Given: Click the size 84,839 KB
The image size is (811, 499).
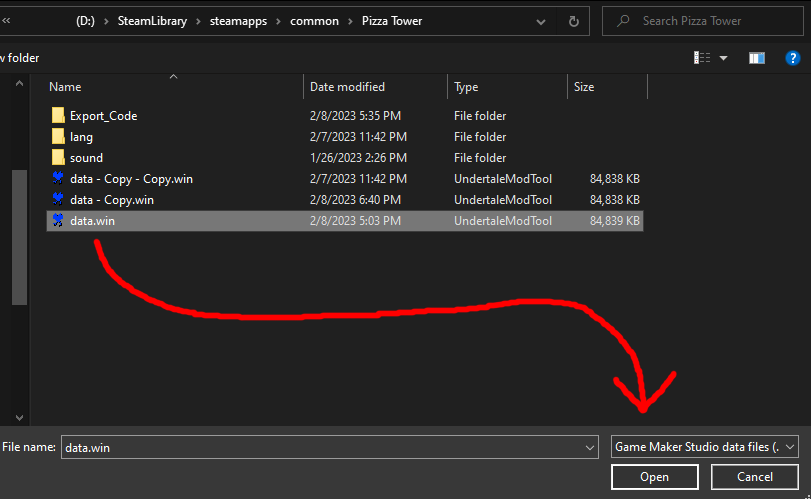Looking at the screenshot, I should click(x=615, y=221).
